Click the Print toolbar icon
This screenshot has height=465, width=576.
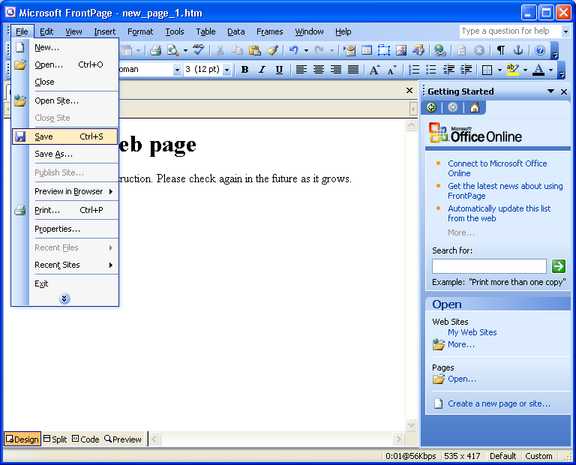point(155,50)
